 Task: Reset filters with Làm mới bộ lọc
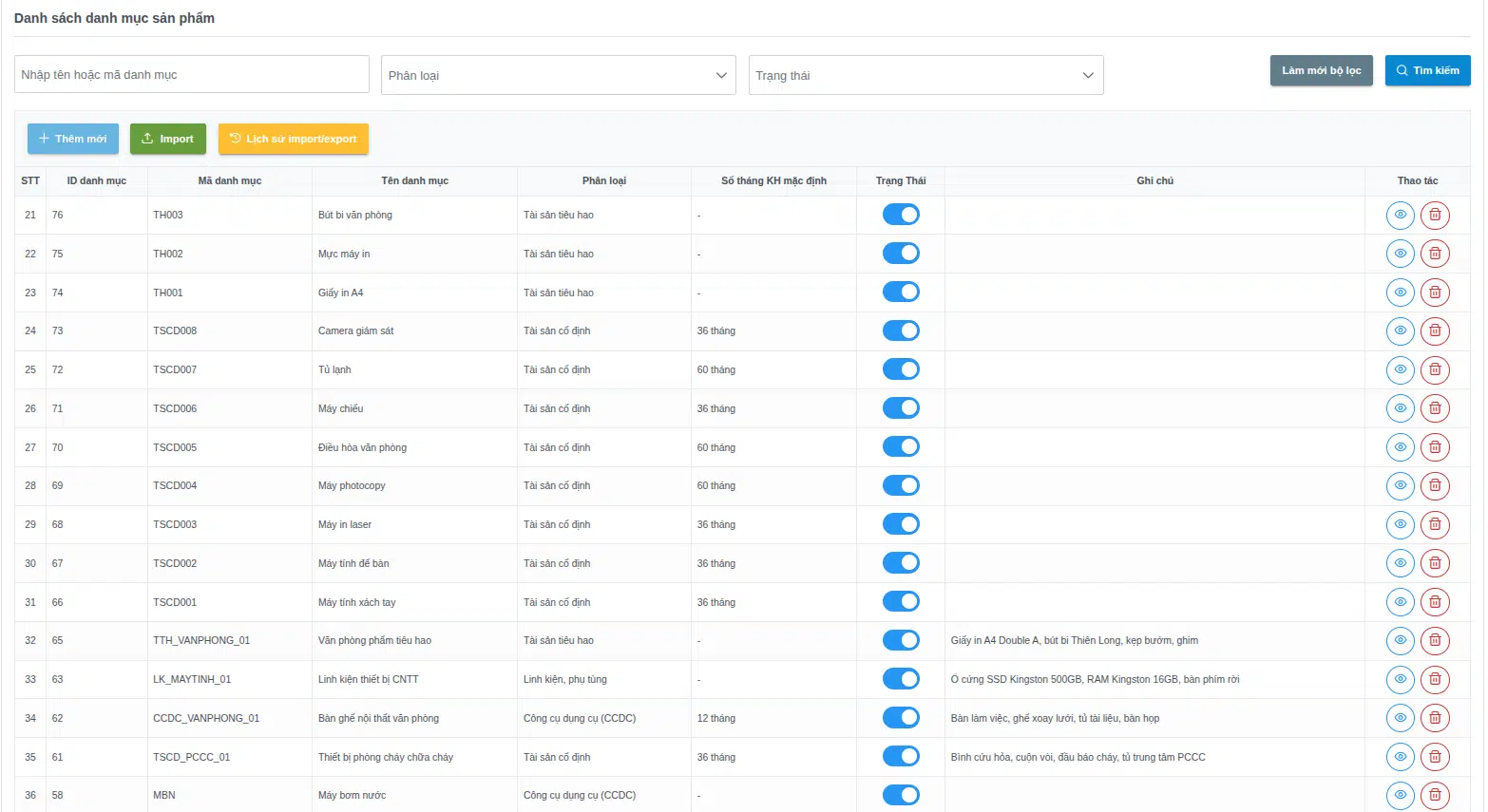[1322, 70]
